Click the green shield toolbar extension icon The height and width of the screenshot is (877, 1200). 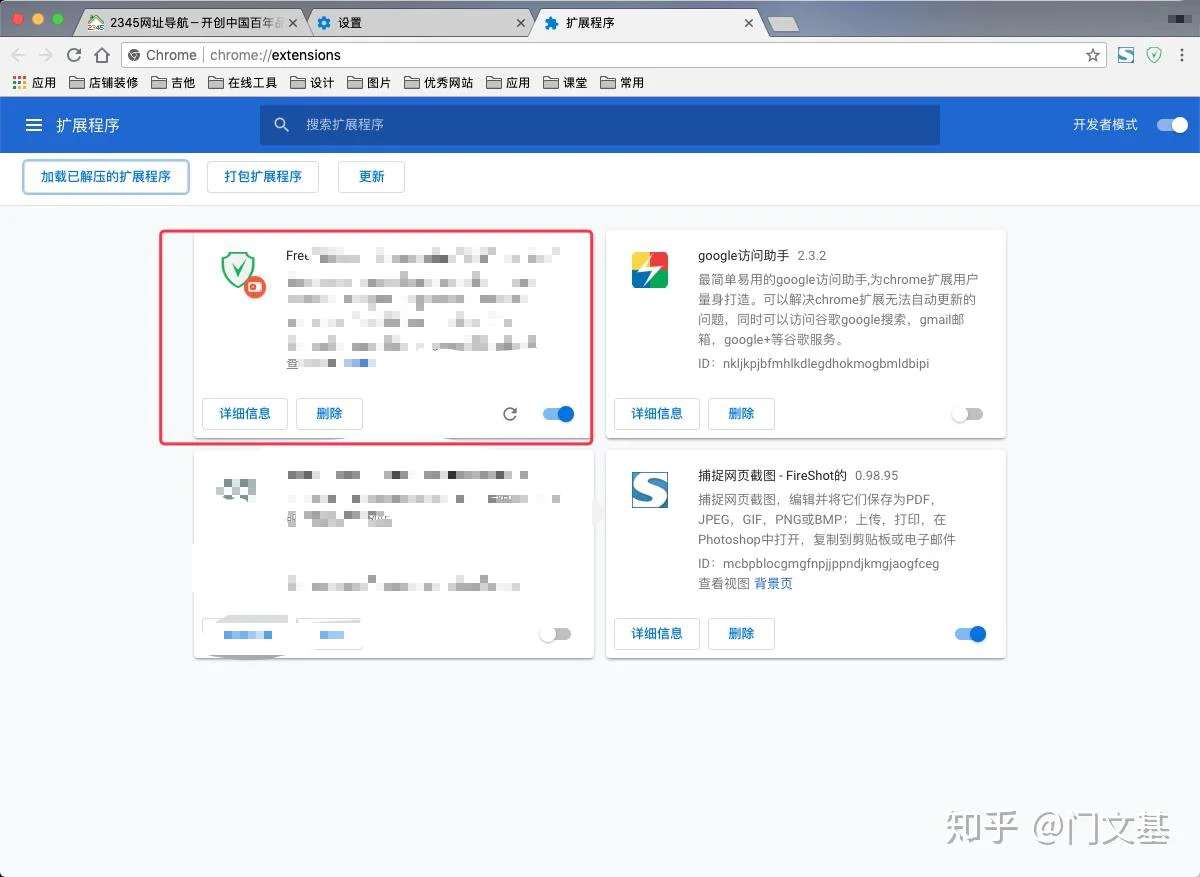point(1154,55)
